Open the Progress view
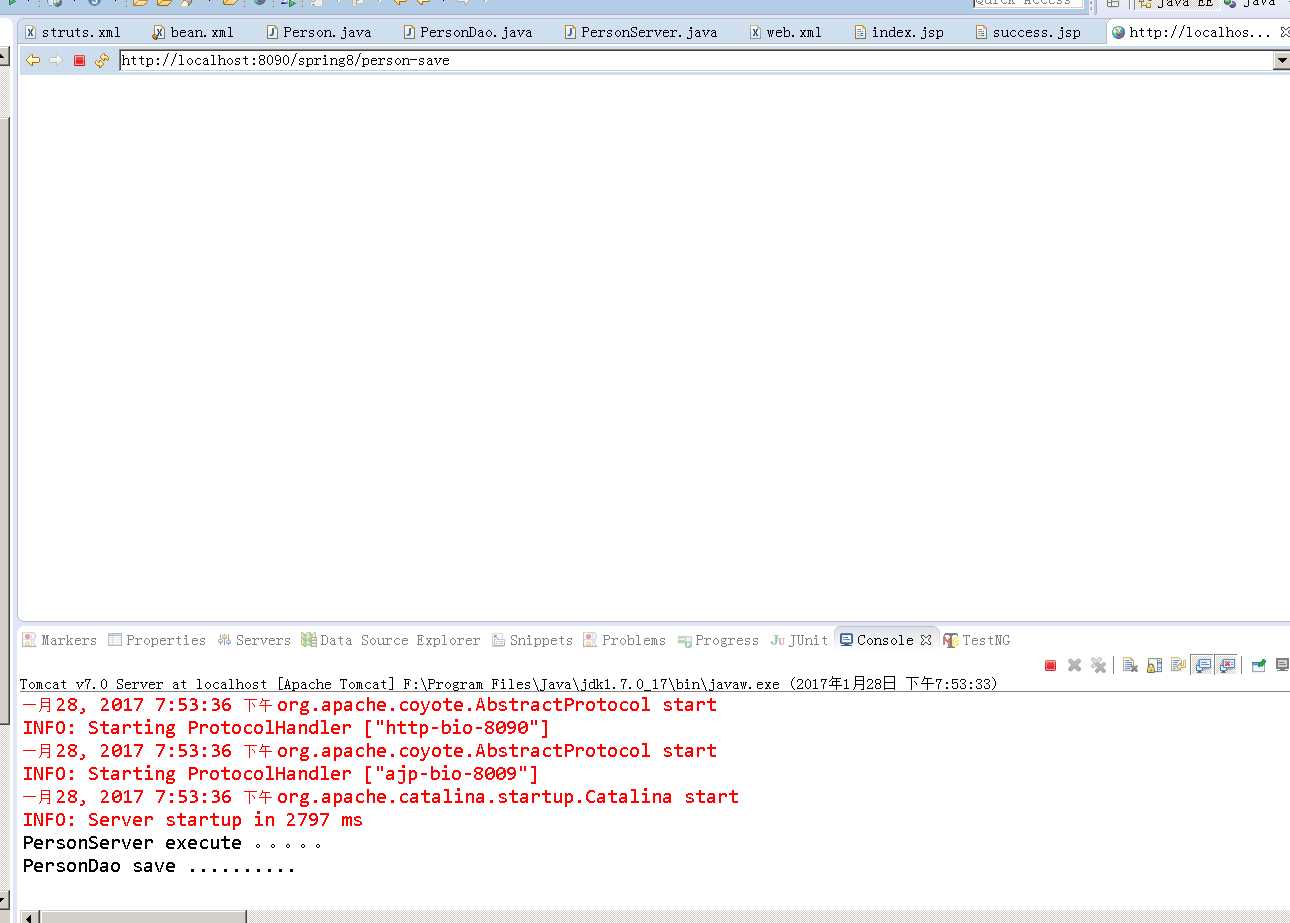The height and width of the screenshot is (923, 1290). click(718, 640)
